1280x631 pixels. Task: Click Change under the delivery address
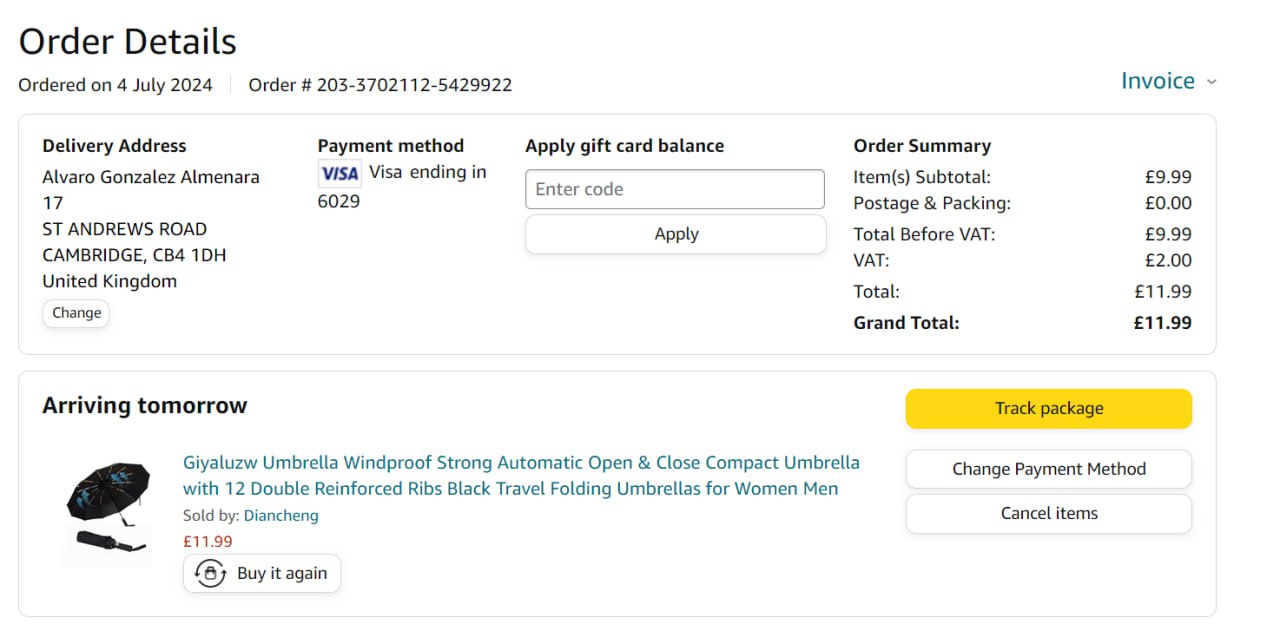click(76, 313)
